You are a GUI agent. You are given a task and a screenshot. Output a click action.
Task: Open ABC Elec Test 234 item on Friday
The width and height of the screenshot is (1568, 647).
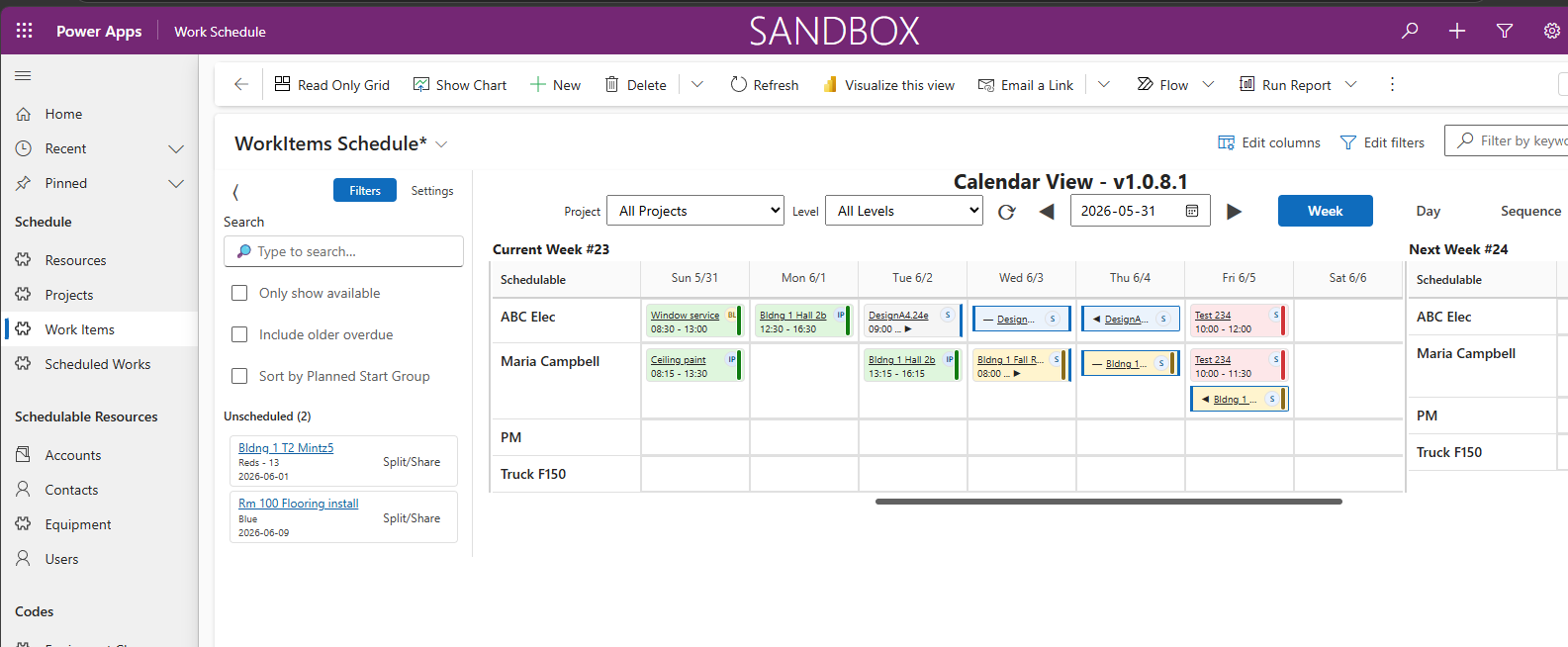click(1239, 322)
